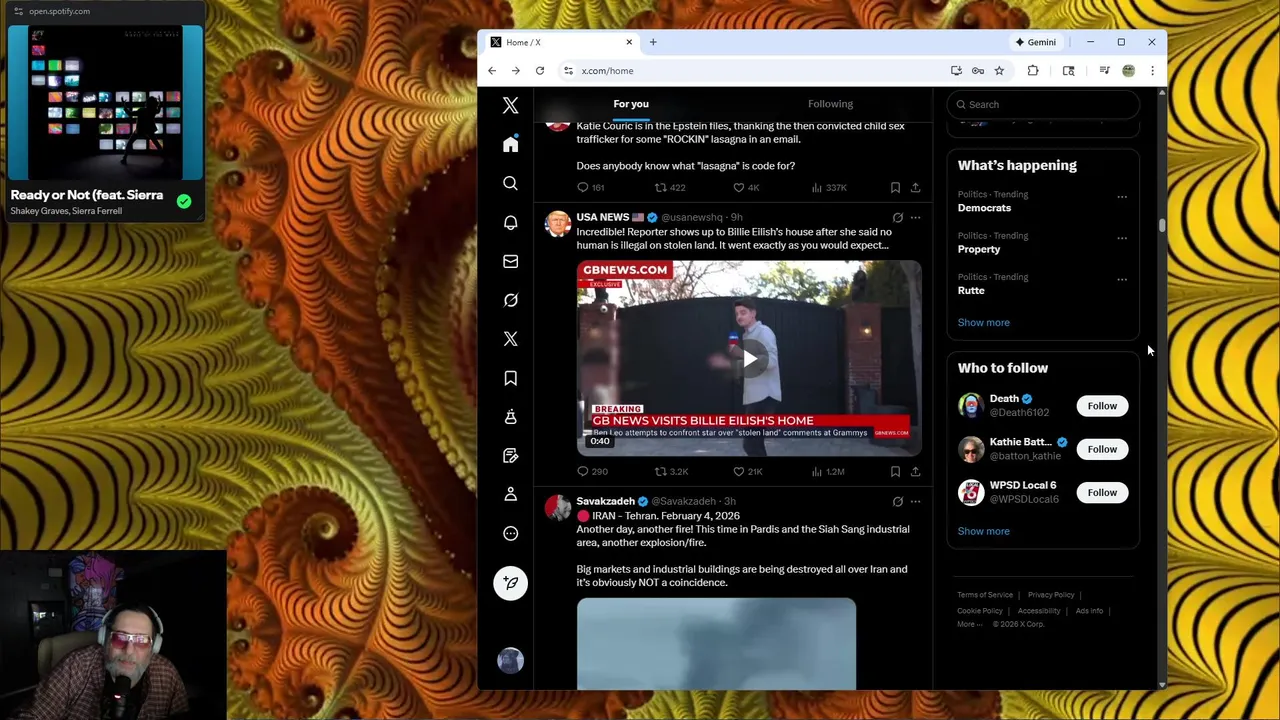The image size is (1280, 720).
Task: Open more options on Savakzadeh post
Action: 915,501
